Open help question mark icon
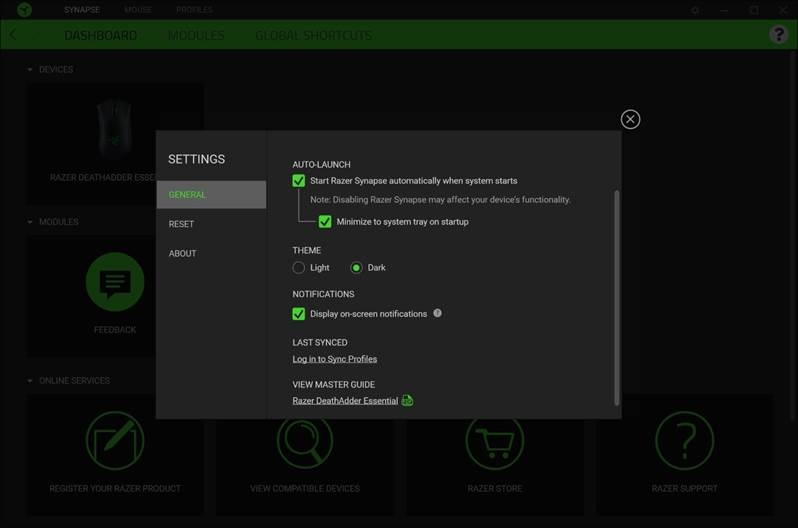798x528 pixels. [x=779, y=35]
